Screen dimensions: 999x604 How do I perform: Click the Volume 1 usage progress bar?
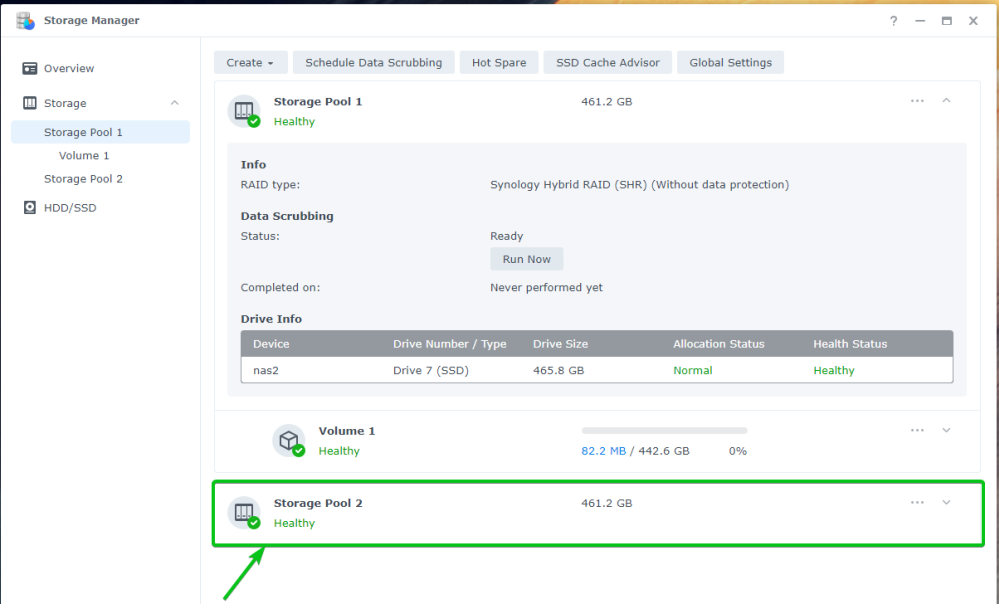(x=664, y=431)
